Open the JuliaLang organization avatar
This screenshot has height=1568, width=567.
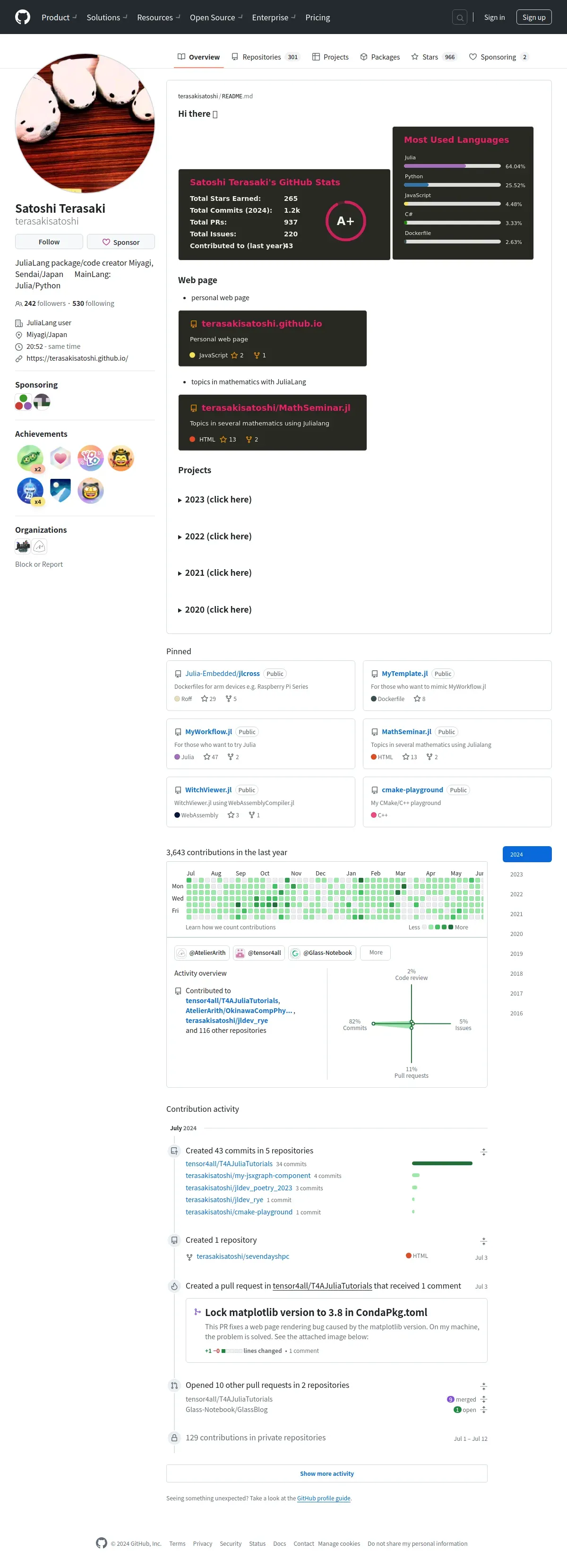pyautogui.click(x=23, y=546)
